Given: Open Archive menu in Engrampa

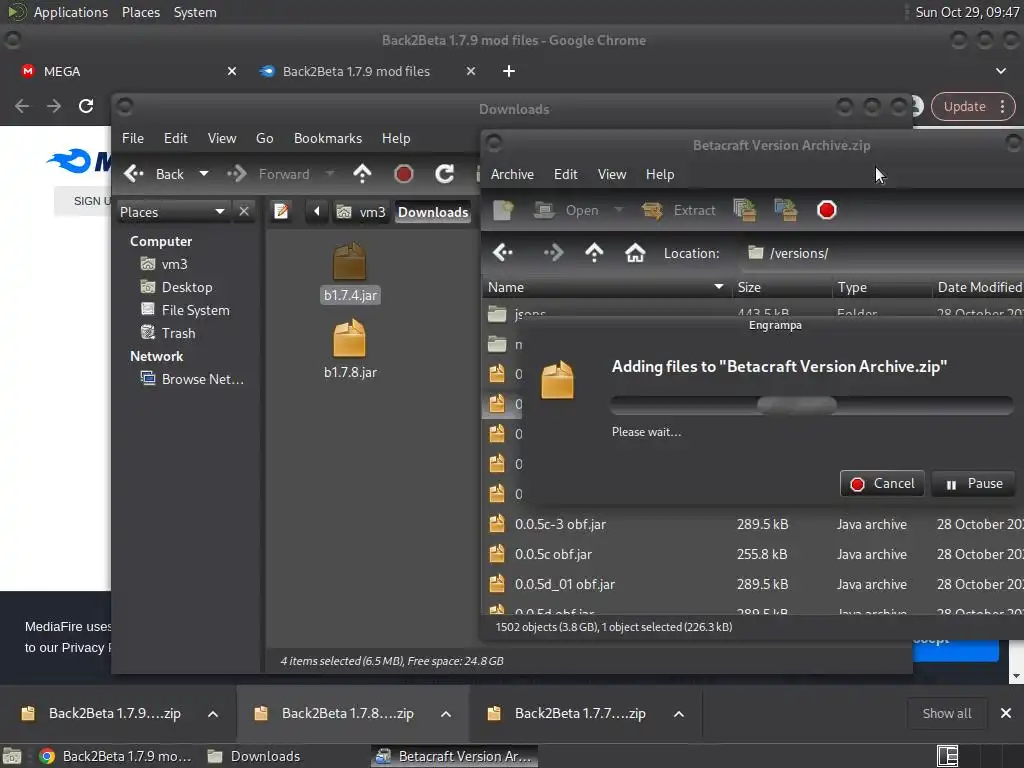Looking at the screenshot, I should 512,174.
